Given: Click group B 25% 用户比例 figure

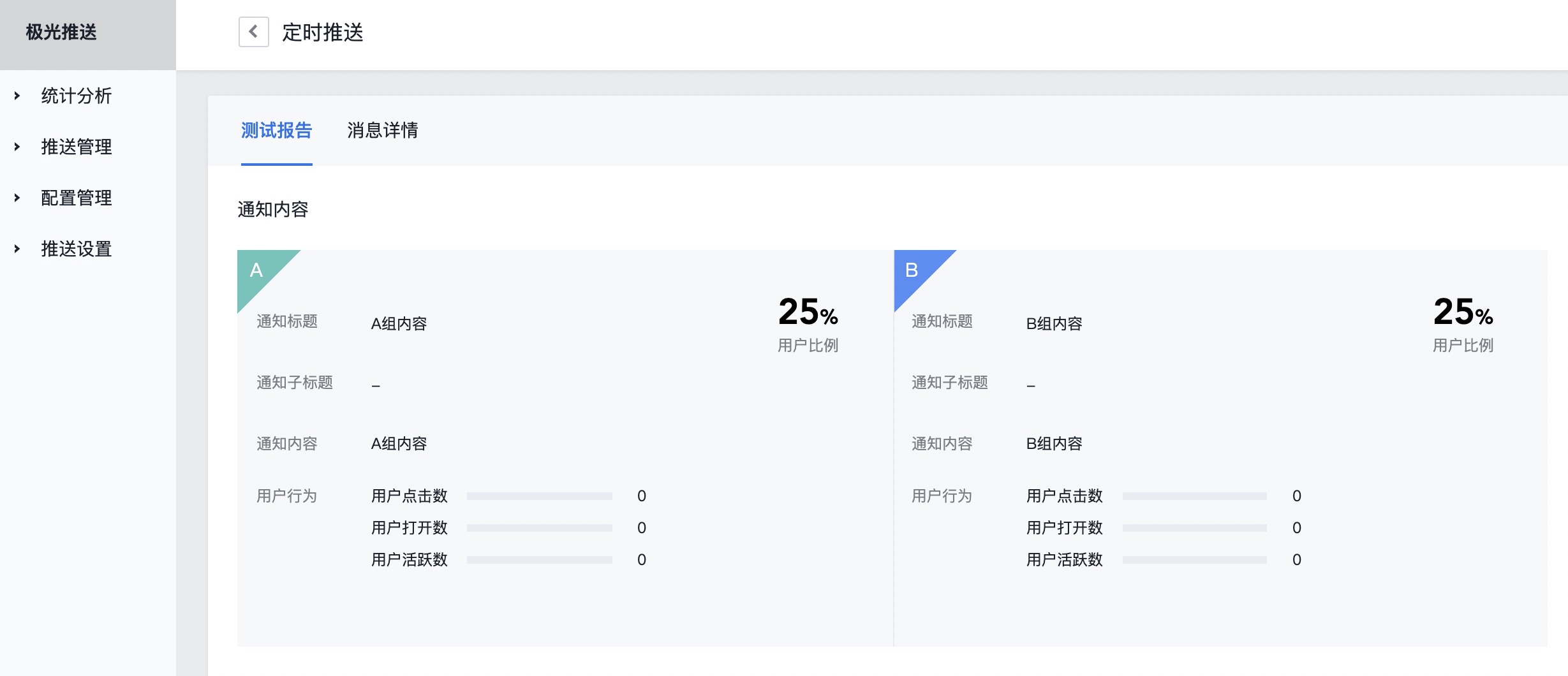Looking at the screenshot, I should click(x=1463, y=324).
